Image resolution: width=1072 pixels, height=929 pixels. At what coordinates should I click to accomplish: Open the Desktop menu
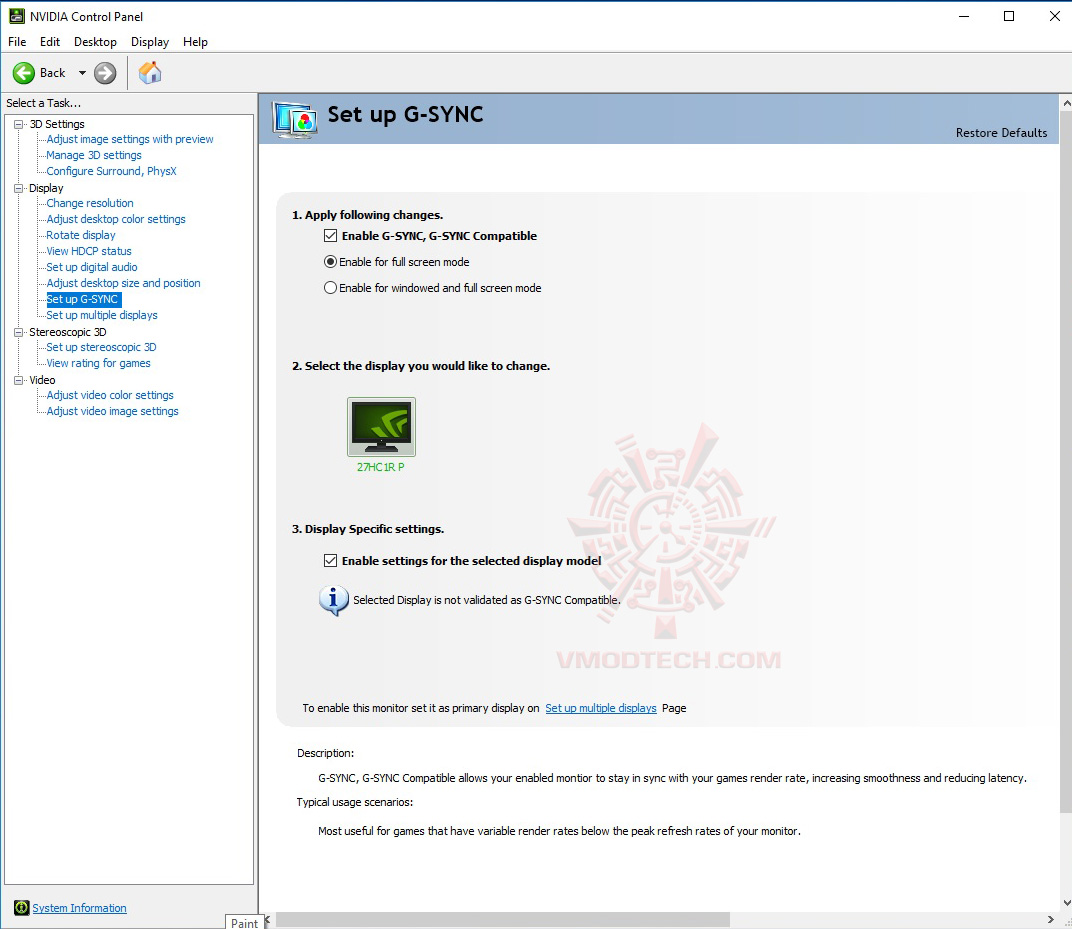coord(95,42)
